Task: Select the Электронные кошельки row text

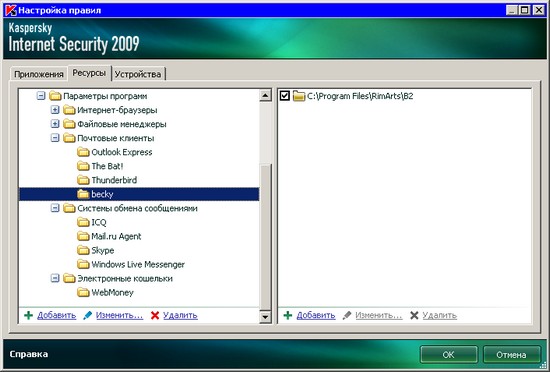Action: point(125,278)
